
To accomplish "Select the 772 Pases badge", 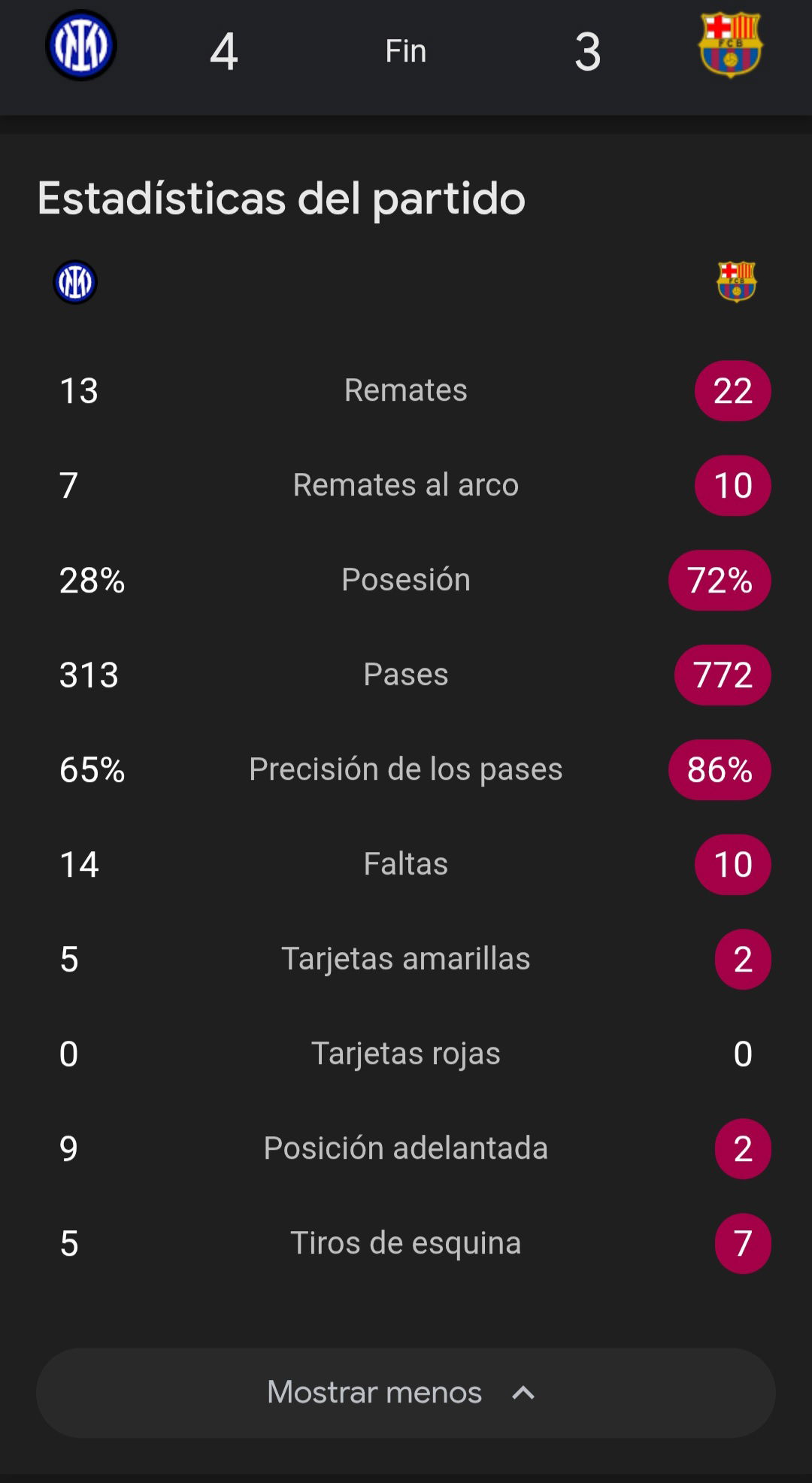I will coord(723,675).
